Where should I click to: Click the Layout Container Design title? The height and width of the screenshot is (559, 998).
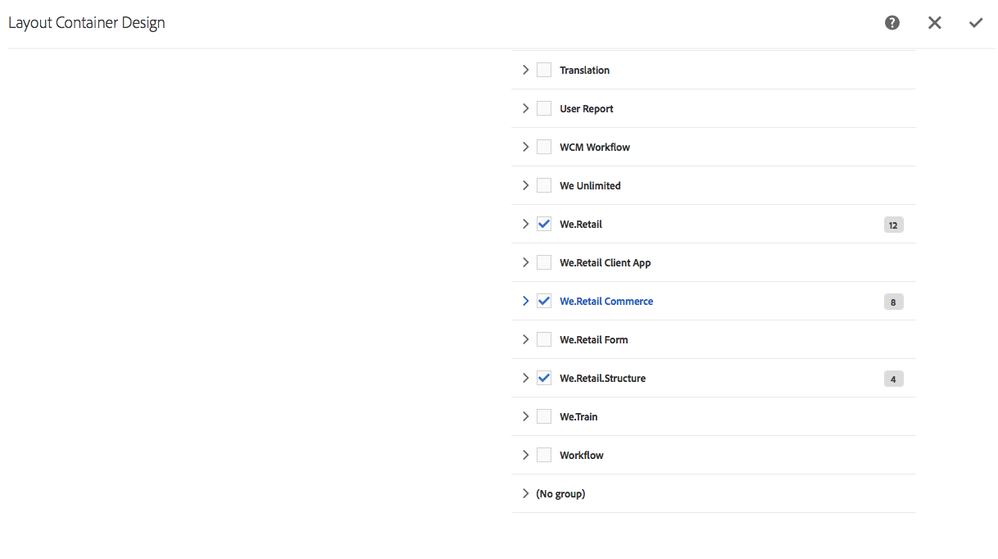(x=87, y=23)
